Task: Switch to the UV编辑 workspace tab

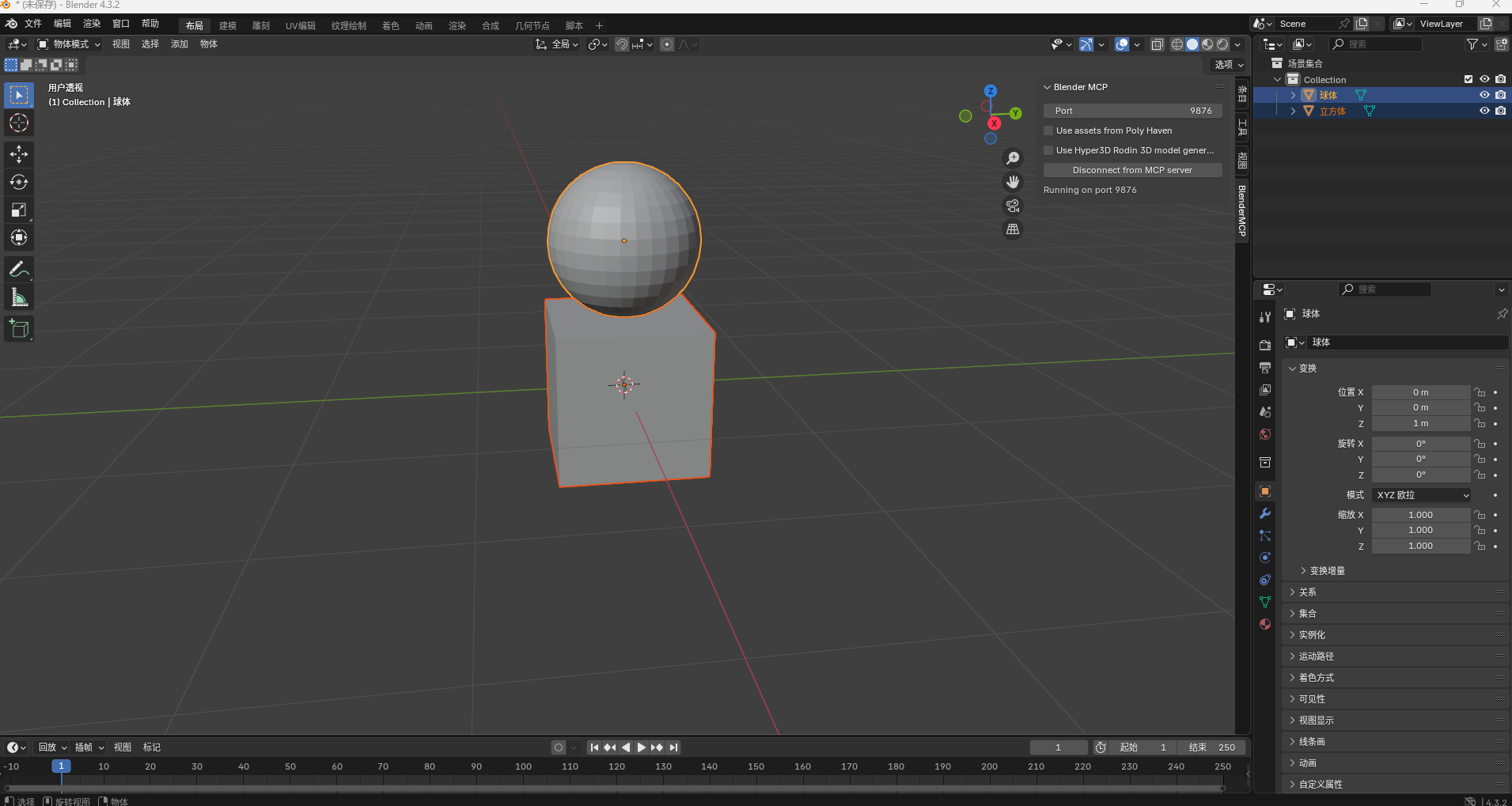Action: [x=299, y=25]
